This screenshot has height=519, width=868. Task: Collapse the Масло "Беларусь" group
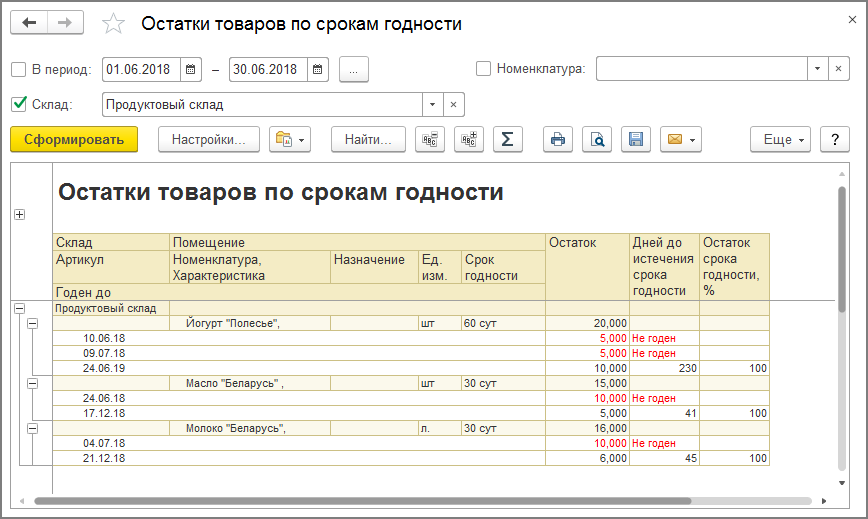[33, 383]
